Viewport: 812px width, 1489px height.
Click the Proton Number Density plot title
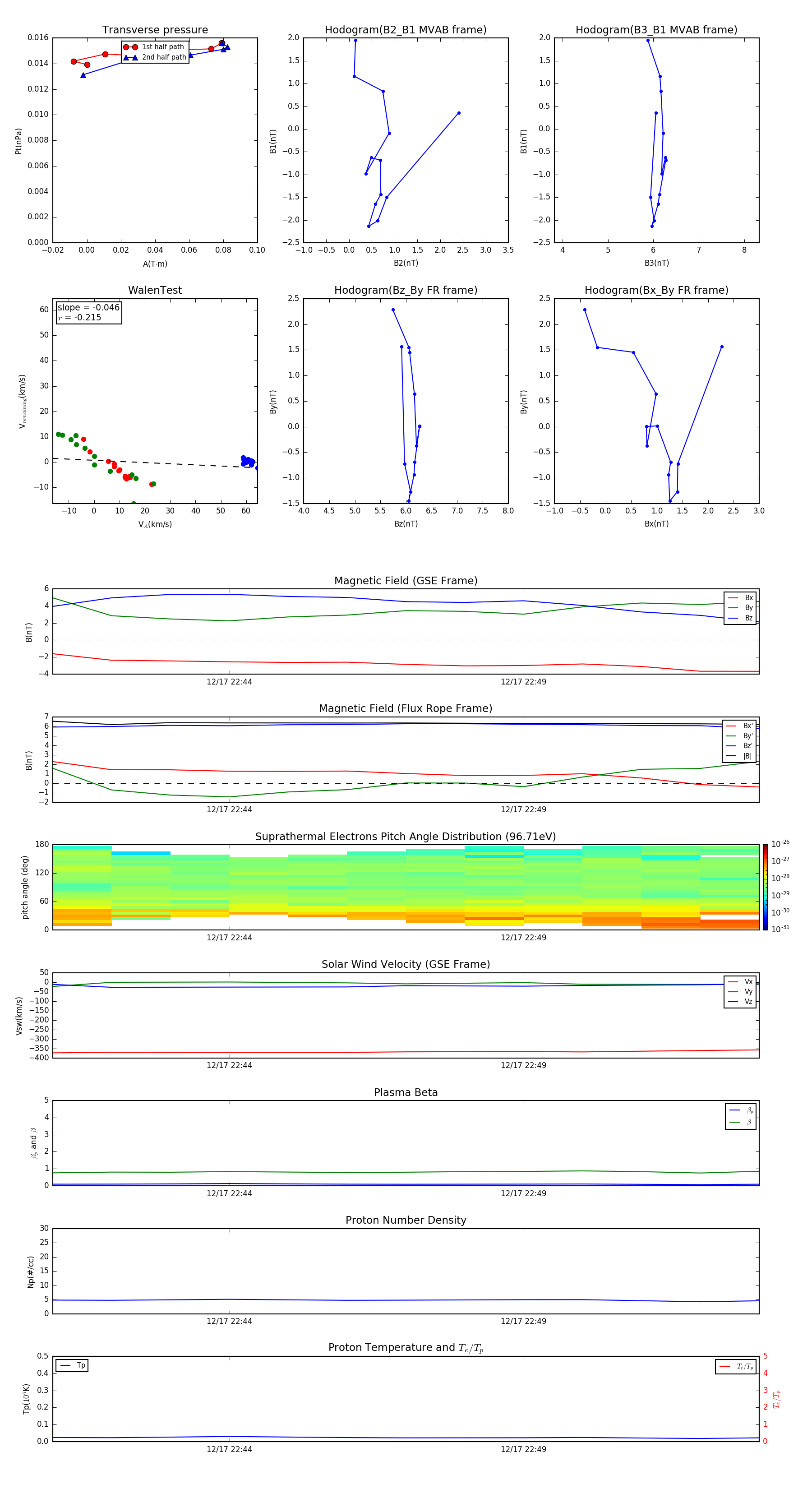coord(405,1220)
